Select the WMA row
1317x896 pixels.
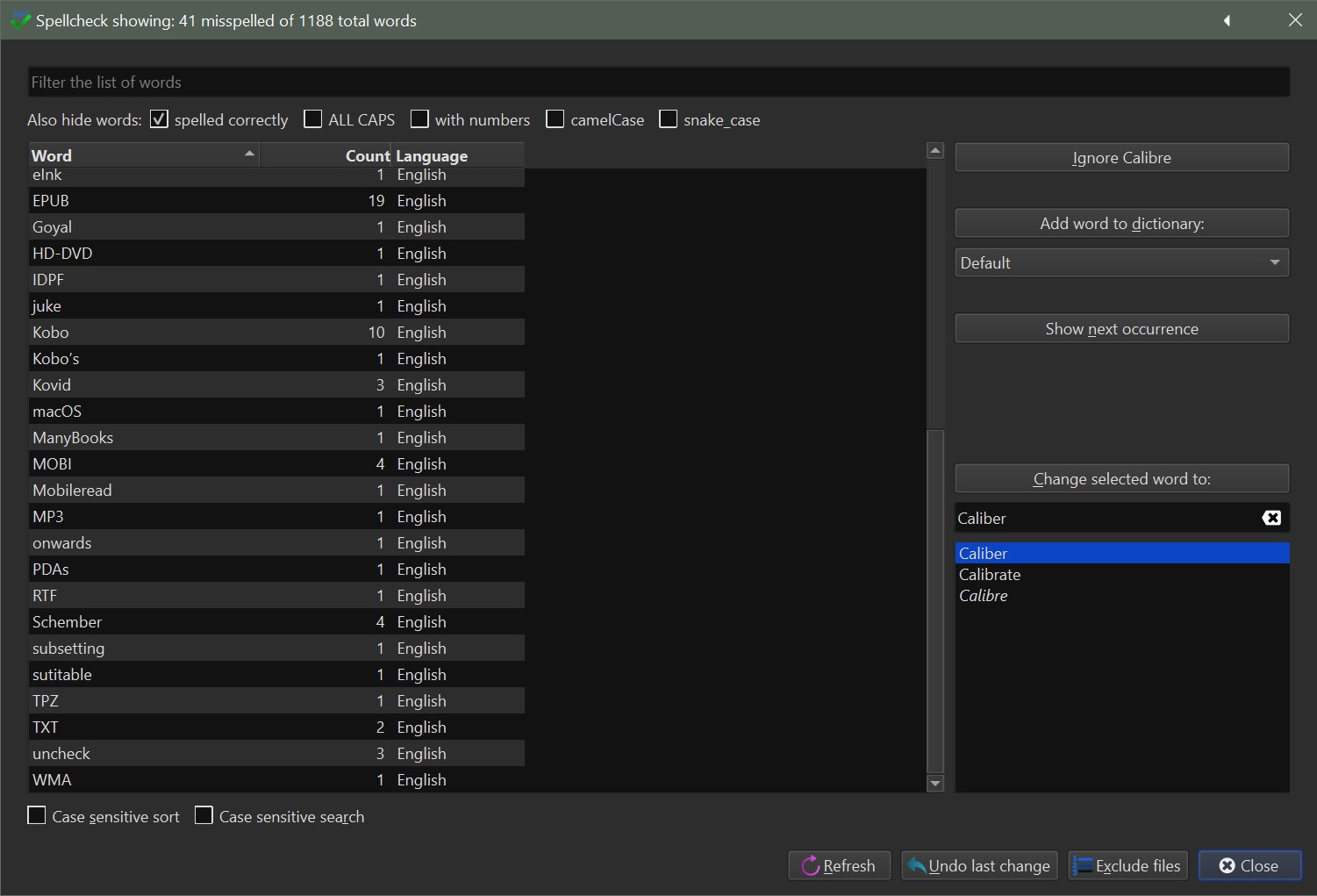[276, 780]
